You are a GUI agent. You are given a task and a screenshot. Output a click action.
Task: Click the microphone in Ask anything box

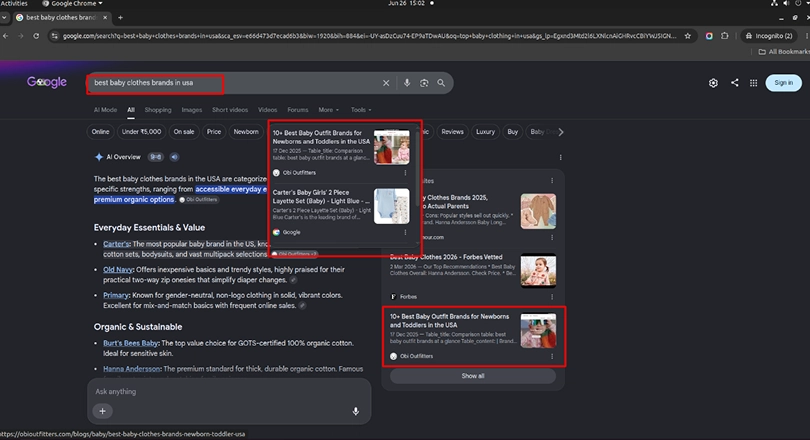pos(355,411)
